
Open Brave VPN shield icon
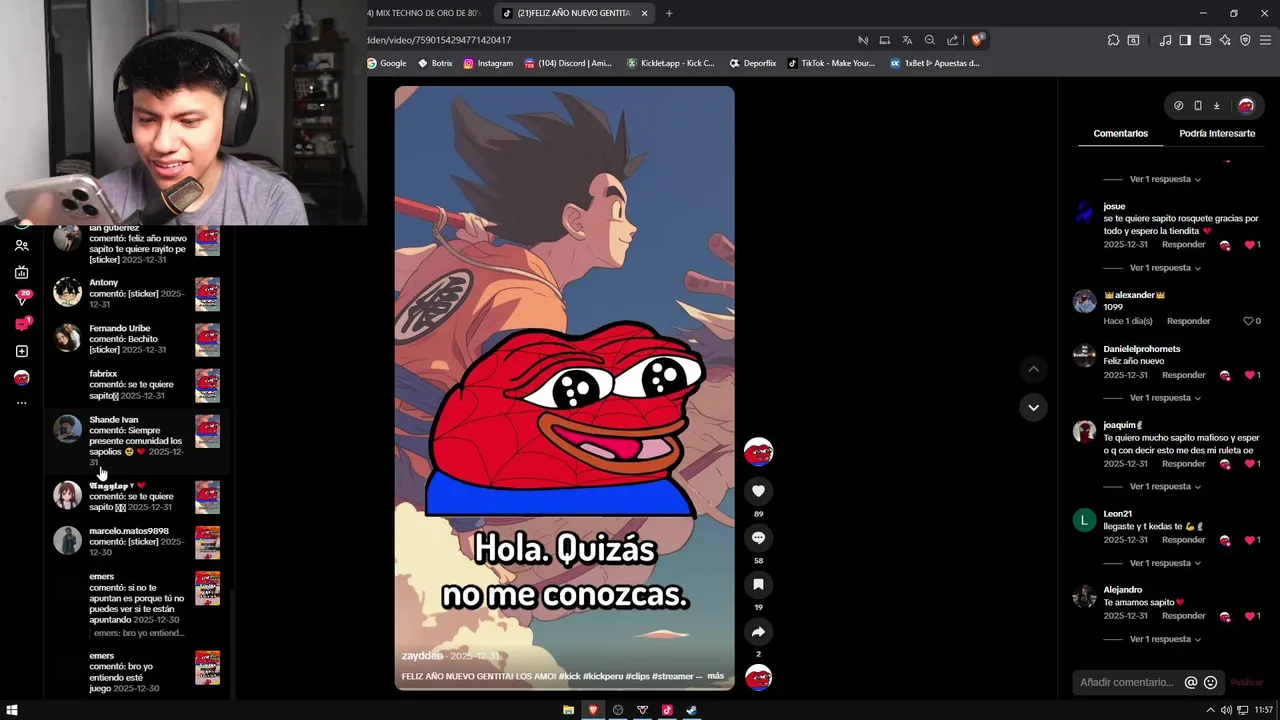click(1245, 40)
